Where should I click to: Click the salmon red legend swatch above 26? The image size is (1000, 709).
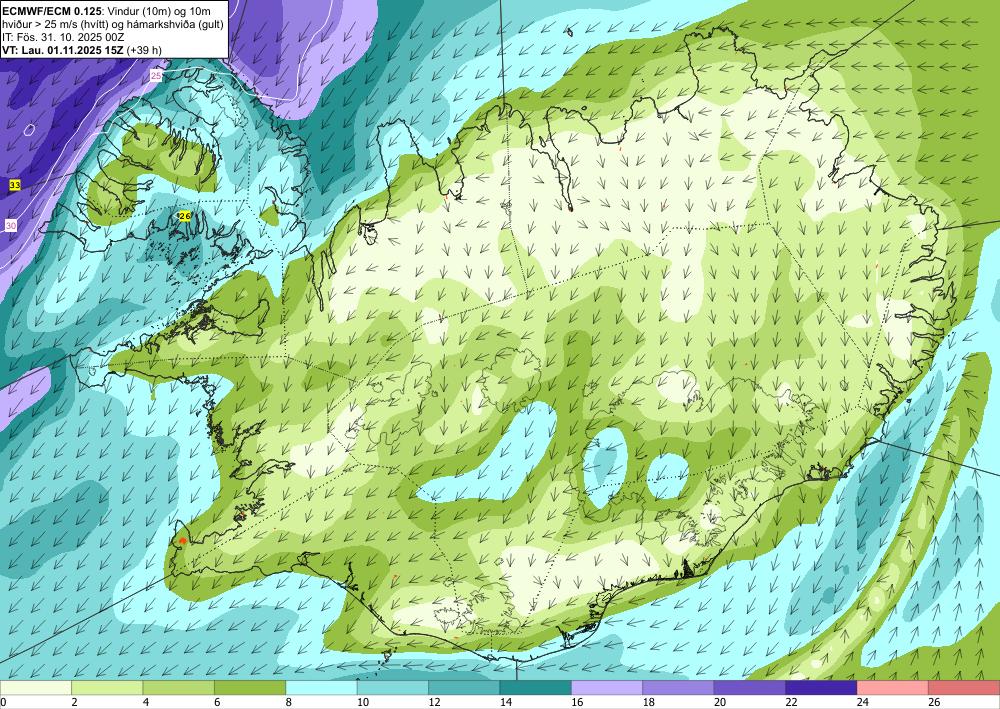point(964,687)
